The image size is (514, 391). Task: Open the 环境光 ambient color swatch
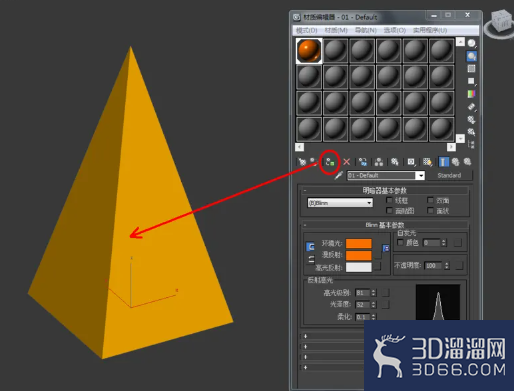click(x=359, y=244)
